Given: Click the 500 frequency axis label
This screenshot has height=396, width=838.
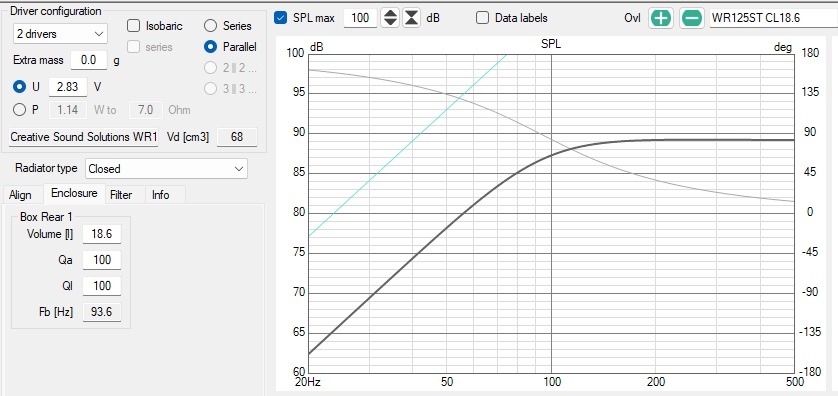Looking at the screenshot, I should (795, 382).
